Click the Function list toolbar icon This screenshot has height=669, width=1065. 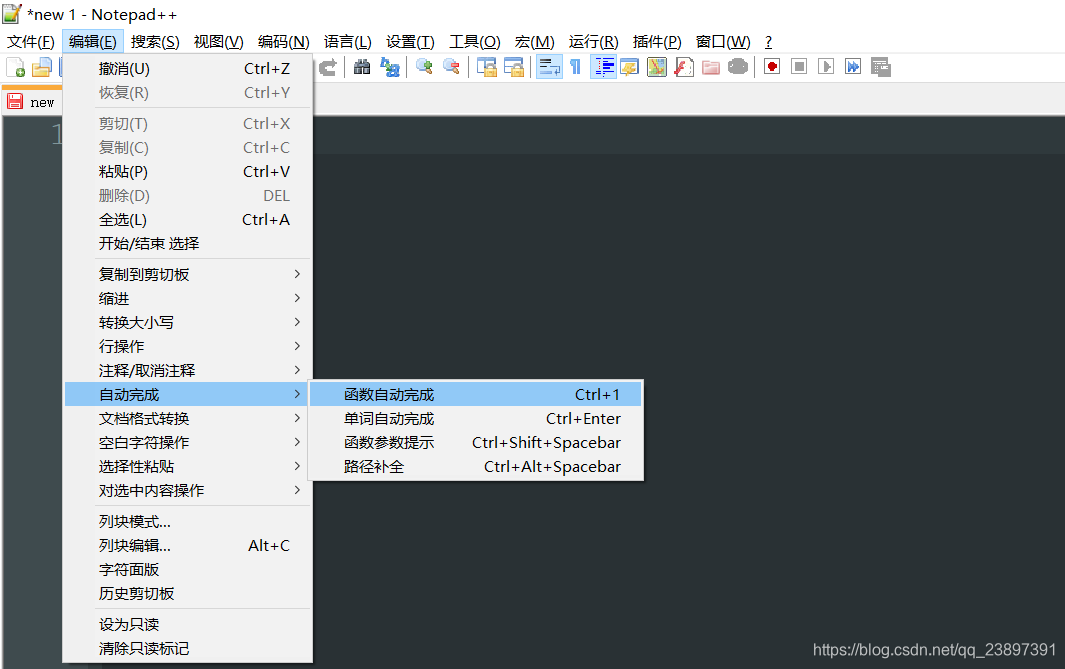tap(683, 67)
